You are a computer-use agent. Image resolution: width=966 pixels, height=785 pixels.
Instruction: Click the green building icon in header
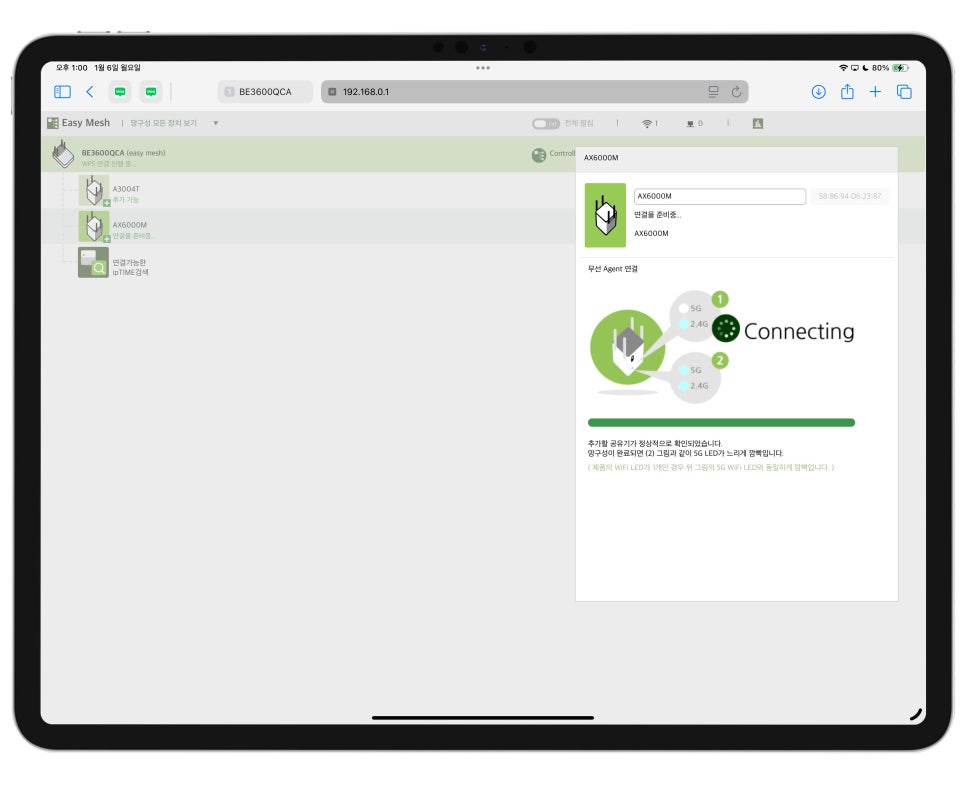(x=758, y=124)
